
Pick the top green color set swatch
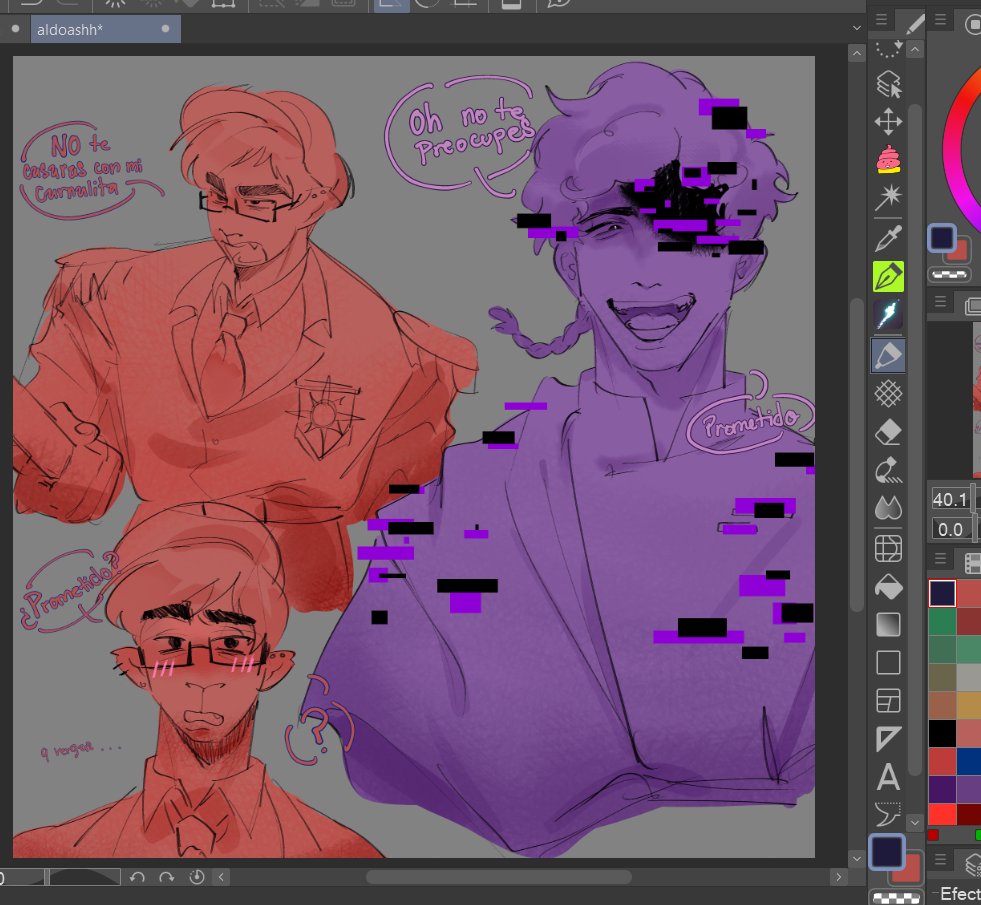(942, 622)
